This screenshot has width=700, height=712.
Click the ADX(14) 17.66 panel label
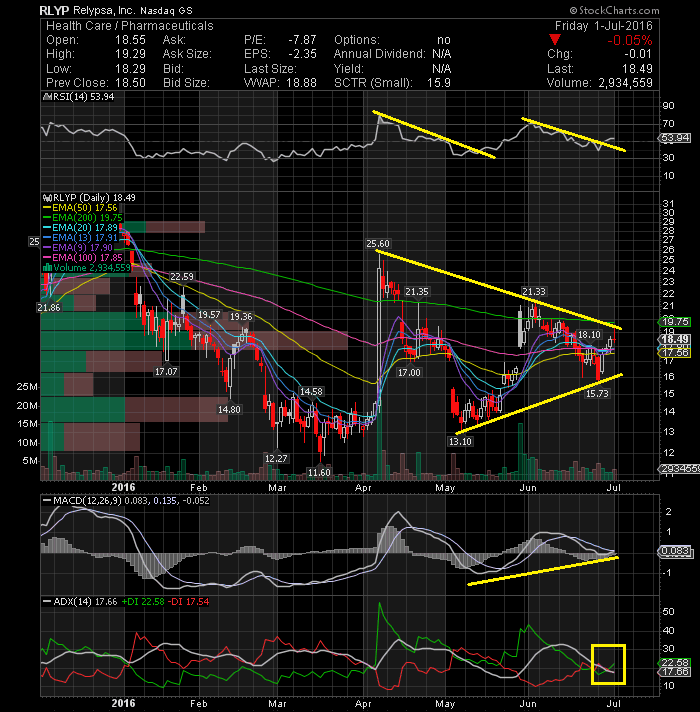click(80, 602)
